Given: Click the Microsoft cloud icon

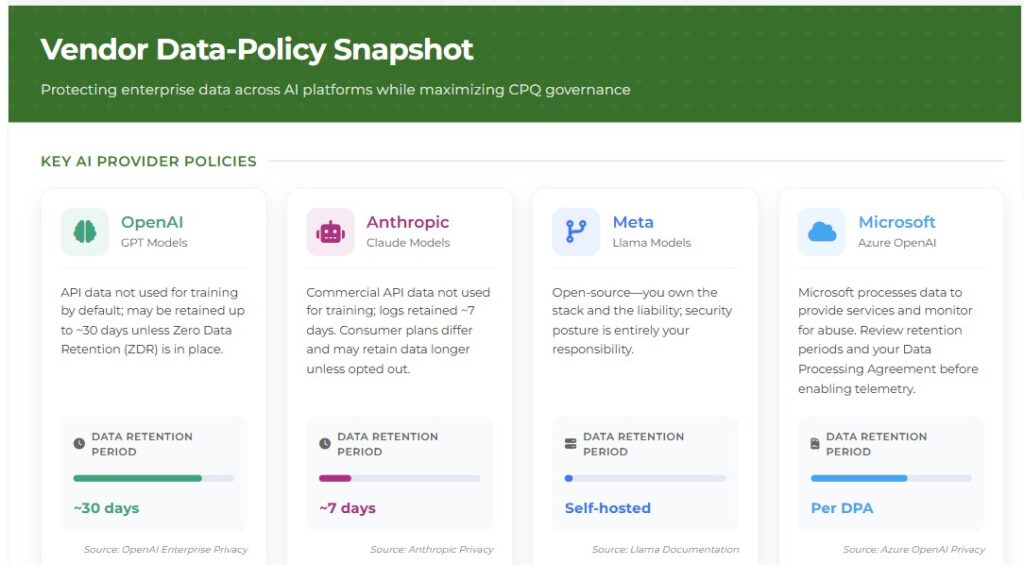Looking at the screenshot, I should click(822, 232).
